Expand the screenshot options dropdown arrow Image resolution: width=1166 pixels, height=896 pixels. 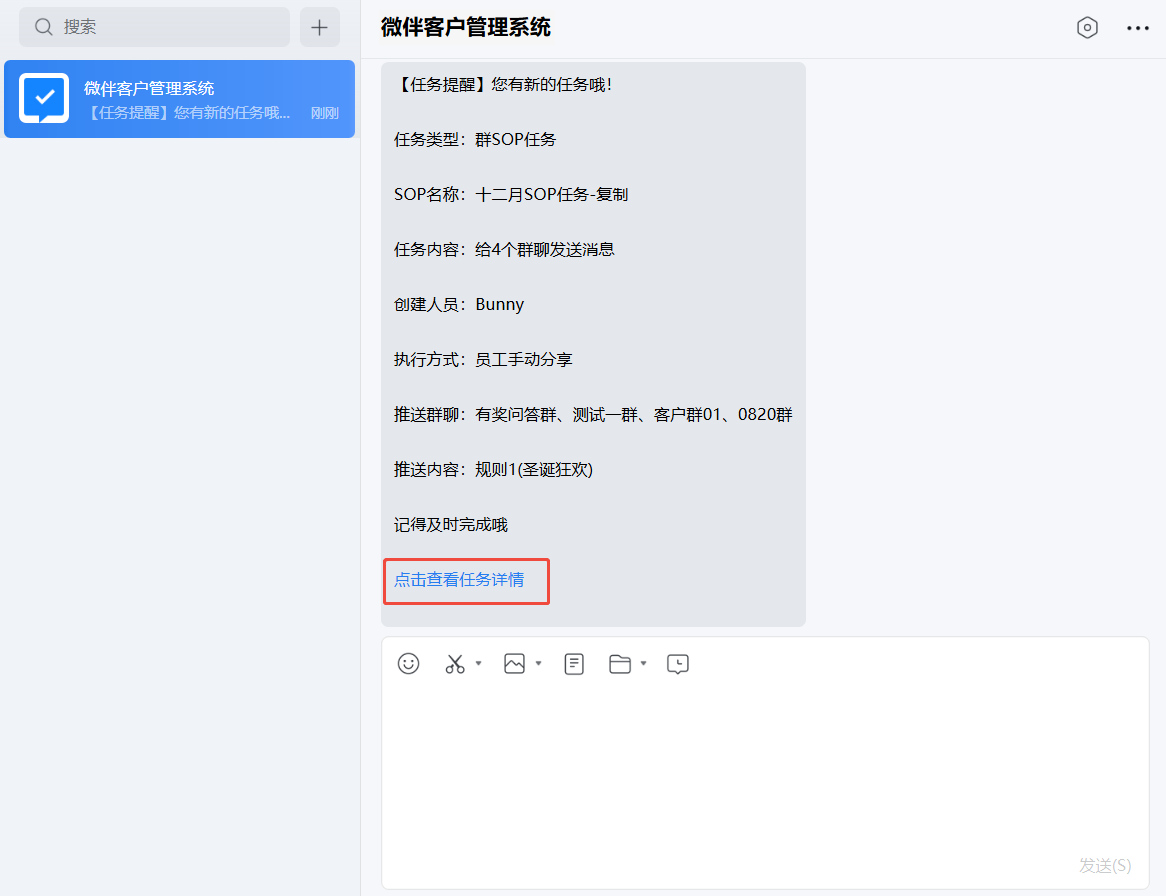[x=479, y=663]
